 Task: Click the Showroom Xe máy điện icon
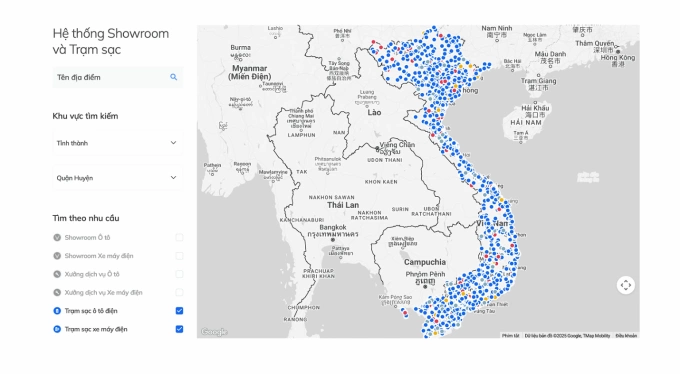click(57, 256)
